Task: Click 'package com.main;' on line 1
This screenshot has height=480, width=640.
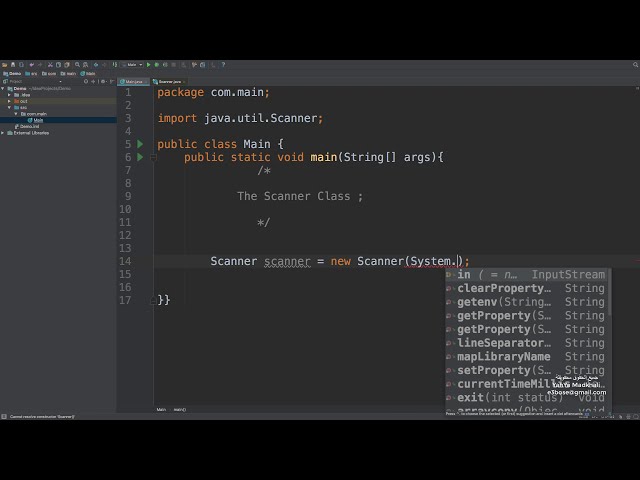Action: tap(213, 93)
